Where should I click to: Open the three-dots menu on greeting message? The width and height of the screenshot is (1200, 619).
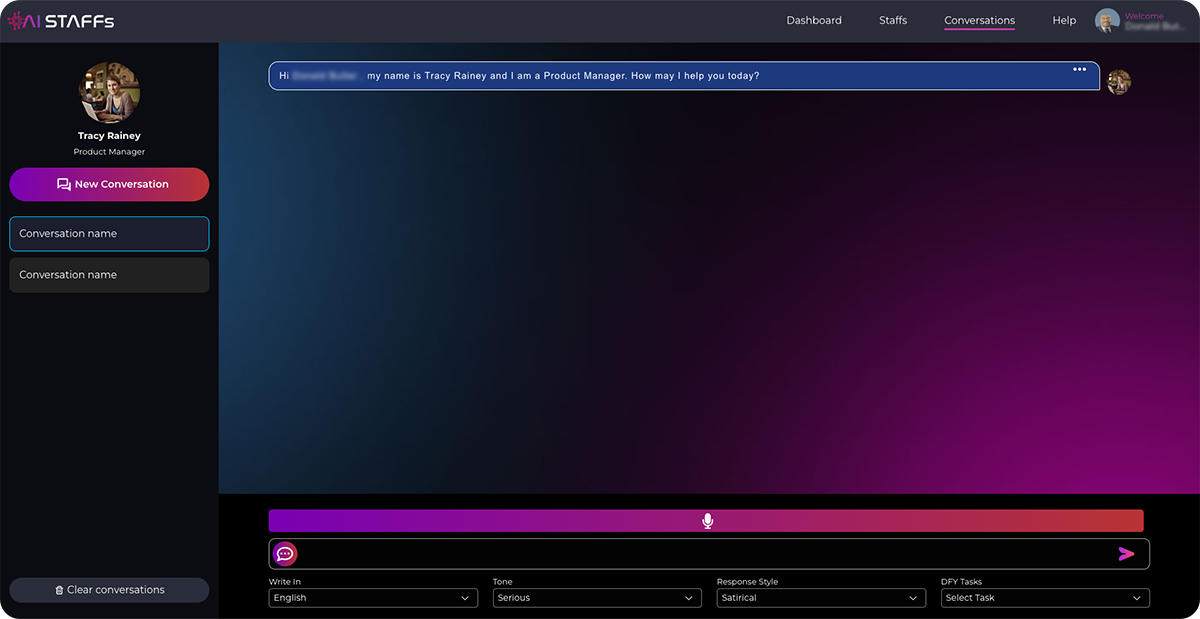[x=1079, y=70]
